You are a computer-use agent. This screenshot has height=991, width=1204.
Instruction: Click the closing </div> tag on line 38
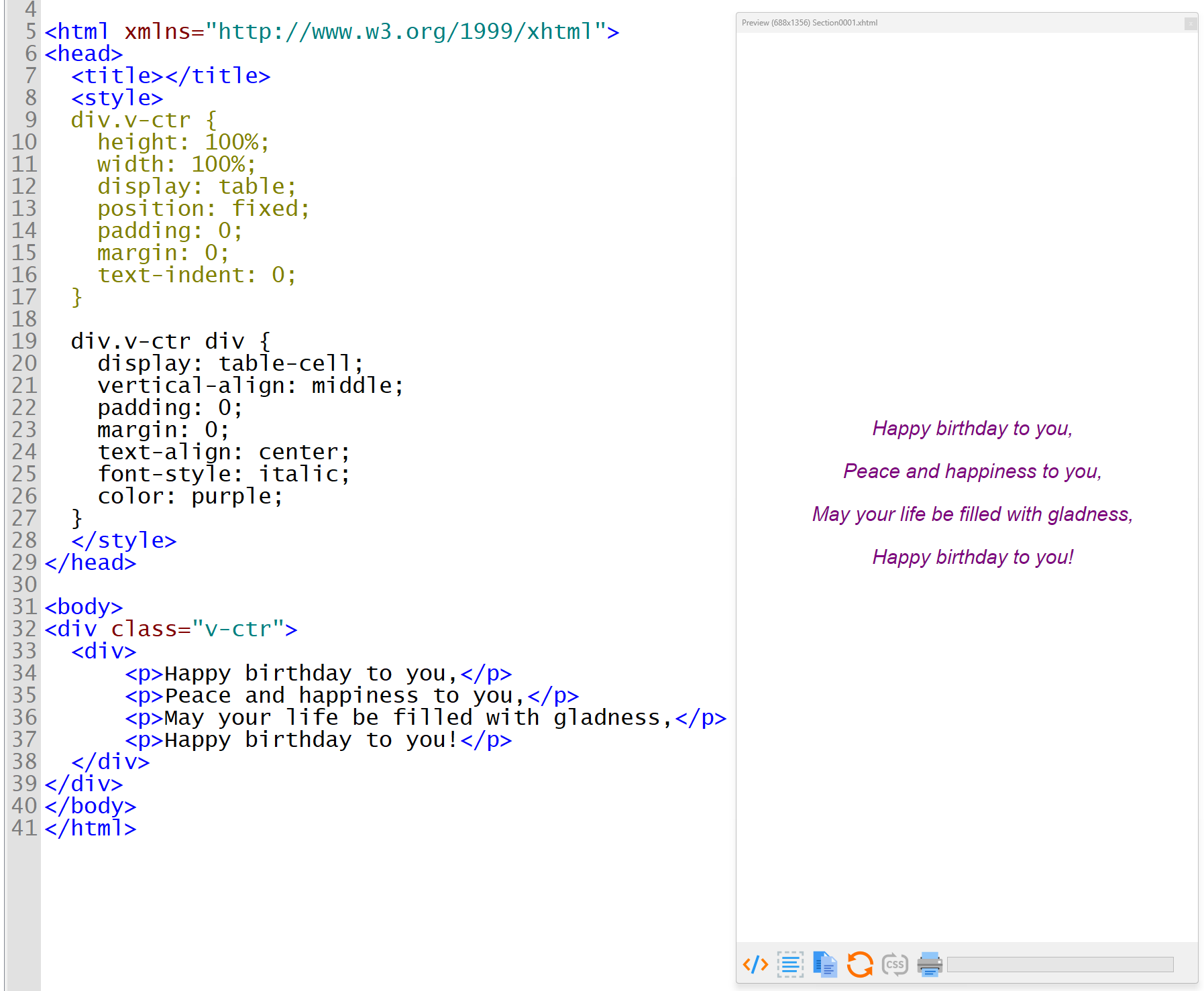point(111,762)
